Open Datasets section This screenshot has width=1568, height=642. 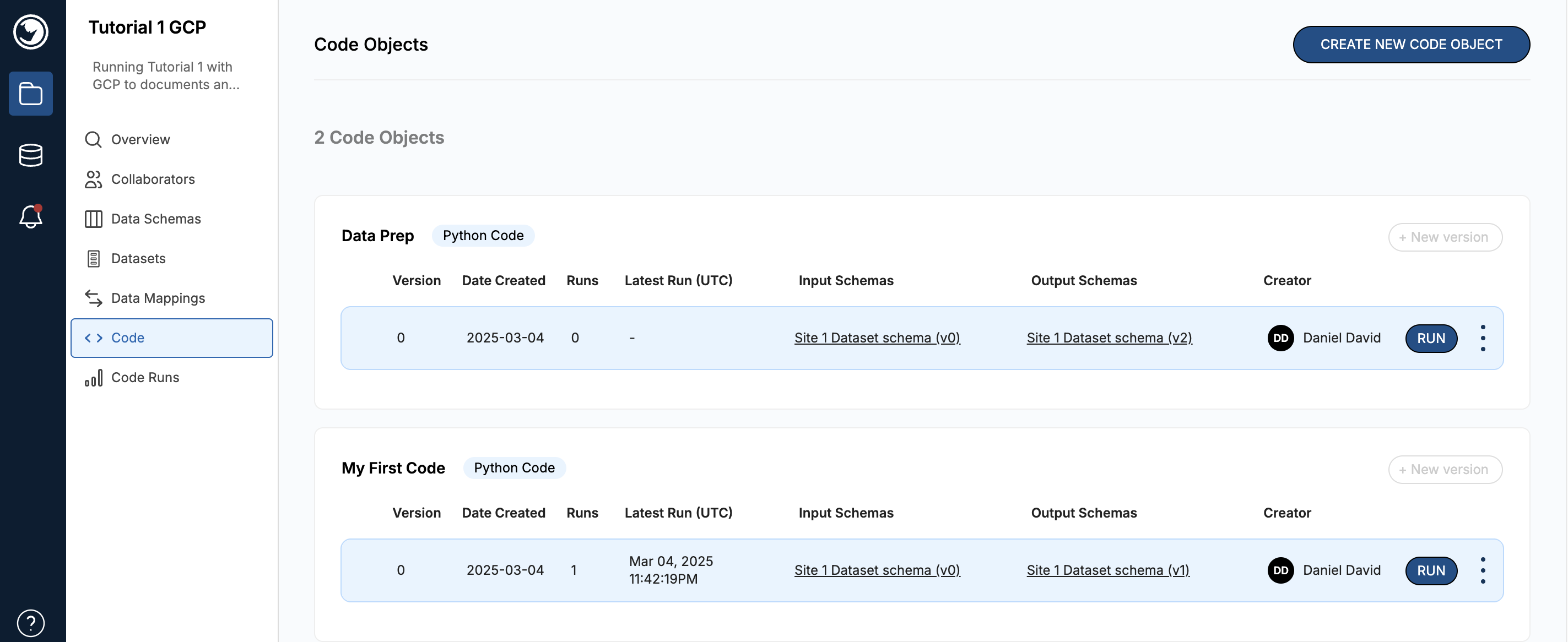pos(138,258)
